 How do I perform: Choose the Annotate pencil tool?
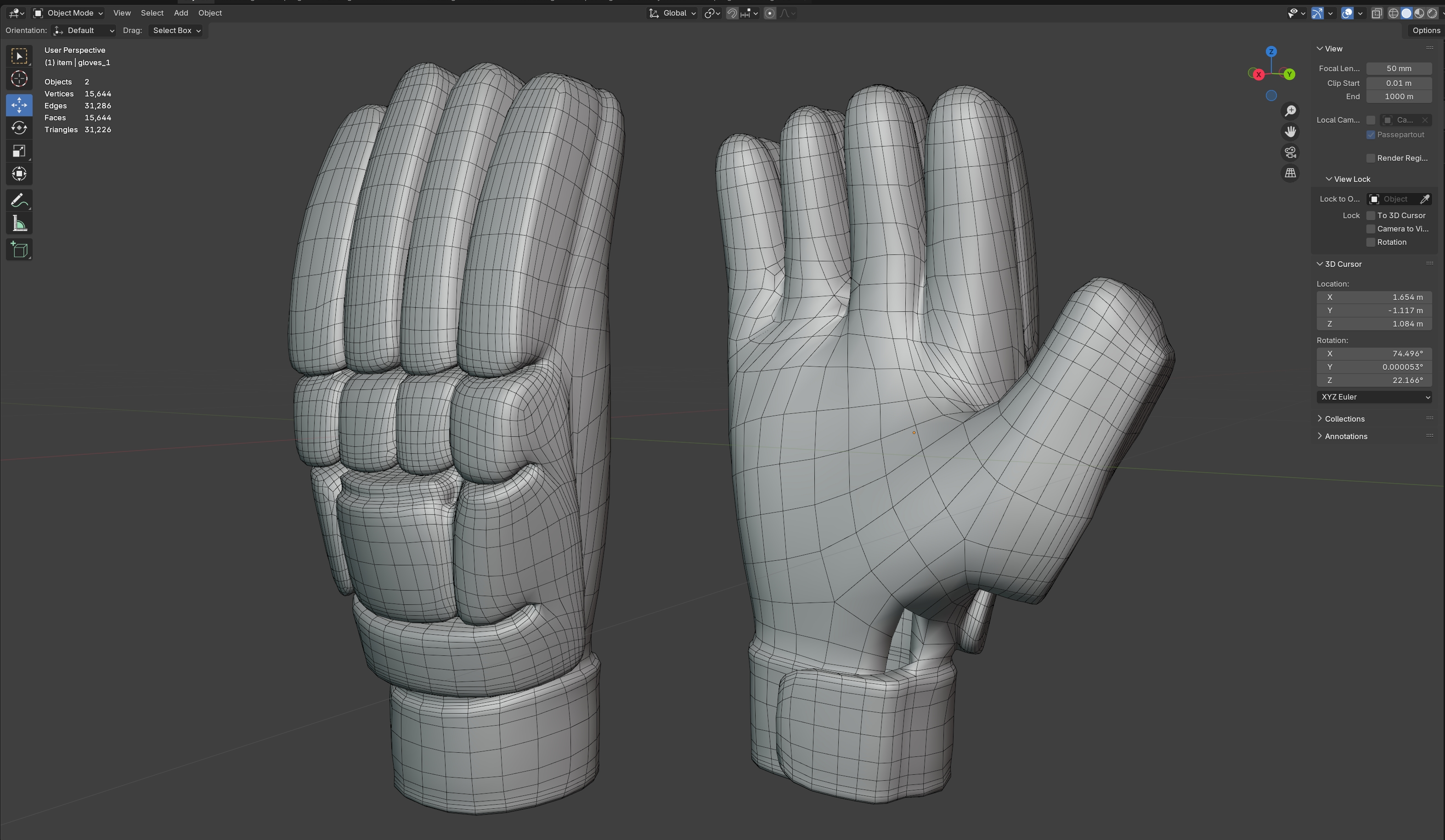[19, 201]
